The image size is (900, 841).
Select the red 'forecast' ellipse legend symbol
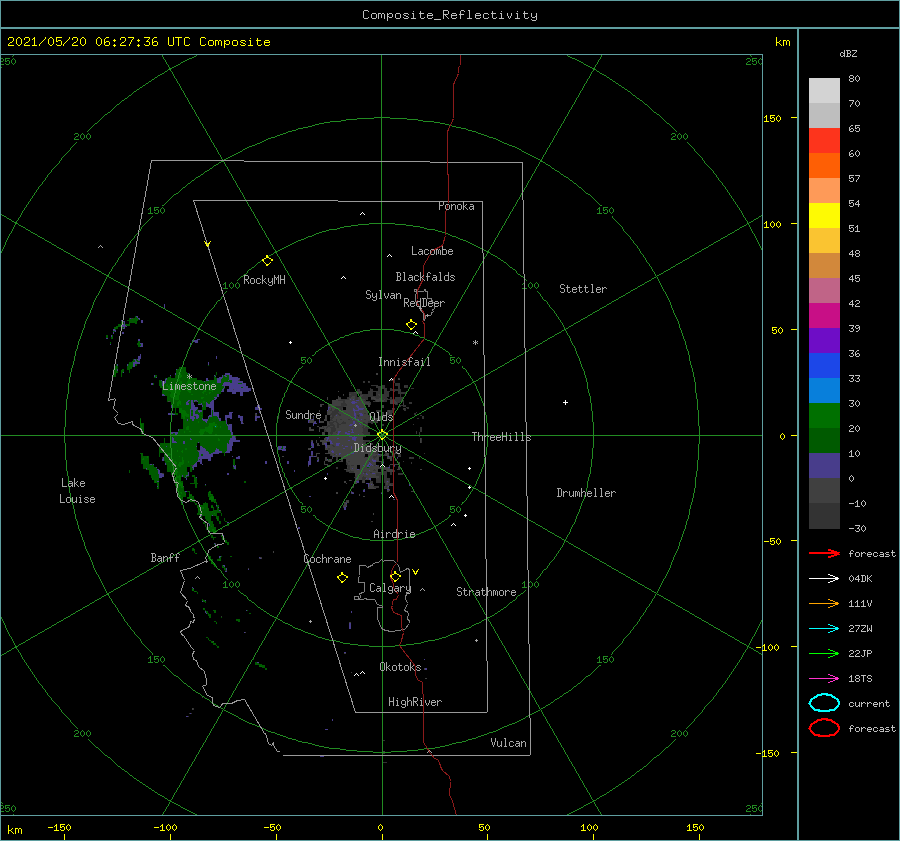point(824,728)
